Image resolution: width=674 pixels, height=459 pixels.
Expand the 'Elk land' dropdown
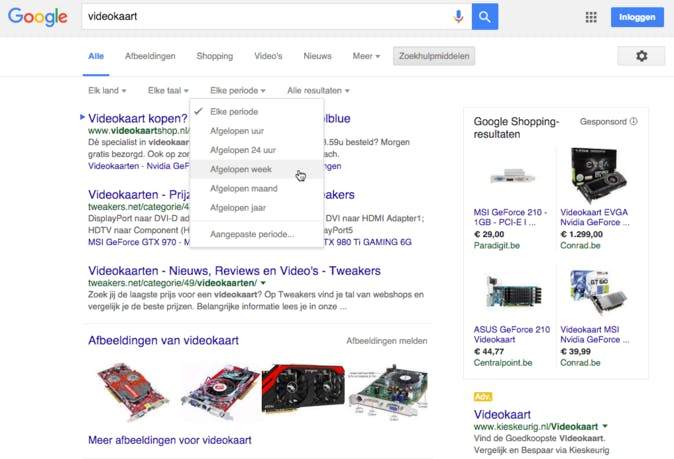[107, 91]
